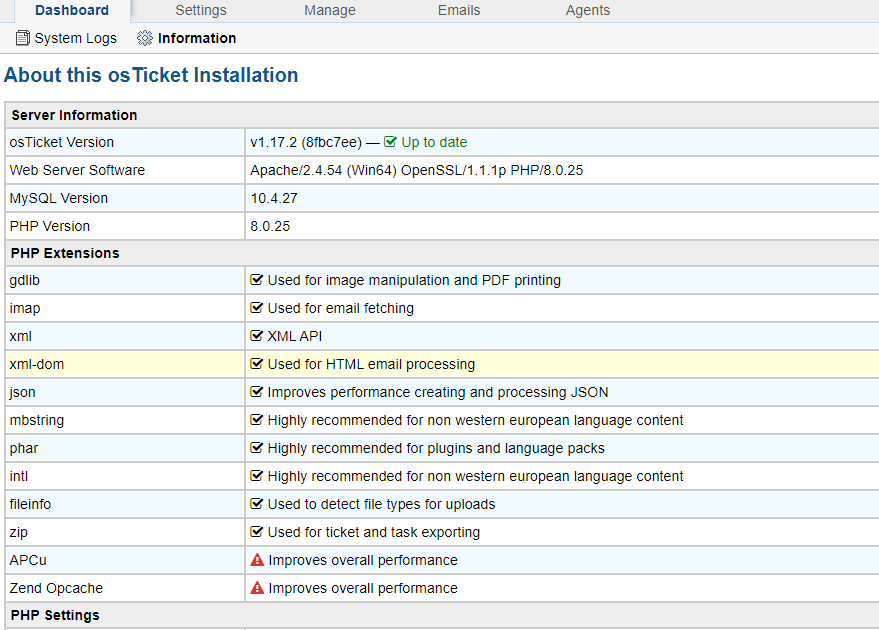879x630 pixels.
Task: Click the Information gear icon
Action: [x=145, y=38]
